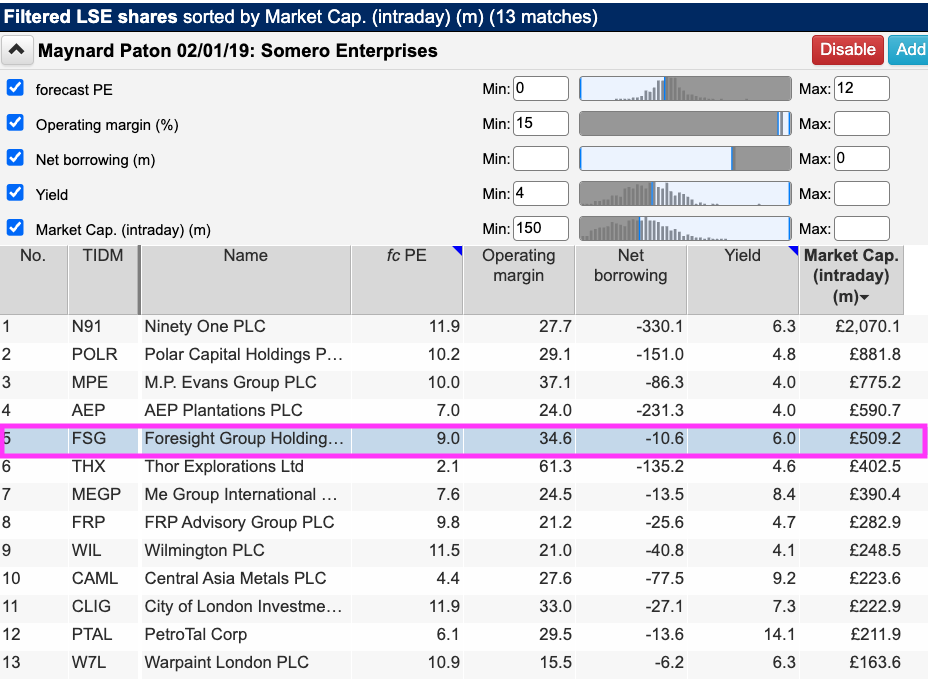Viewport: 928px width, 685px height.
Task: Click Market Cap Min input field
Action: tap(541, 229)
